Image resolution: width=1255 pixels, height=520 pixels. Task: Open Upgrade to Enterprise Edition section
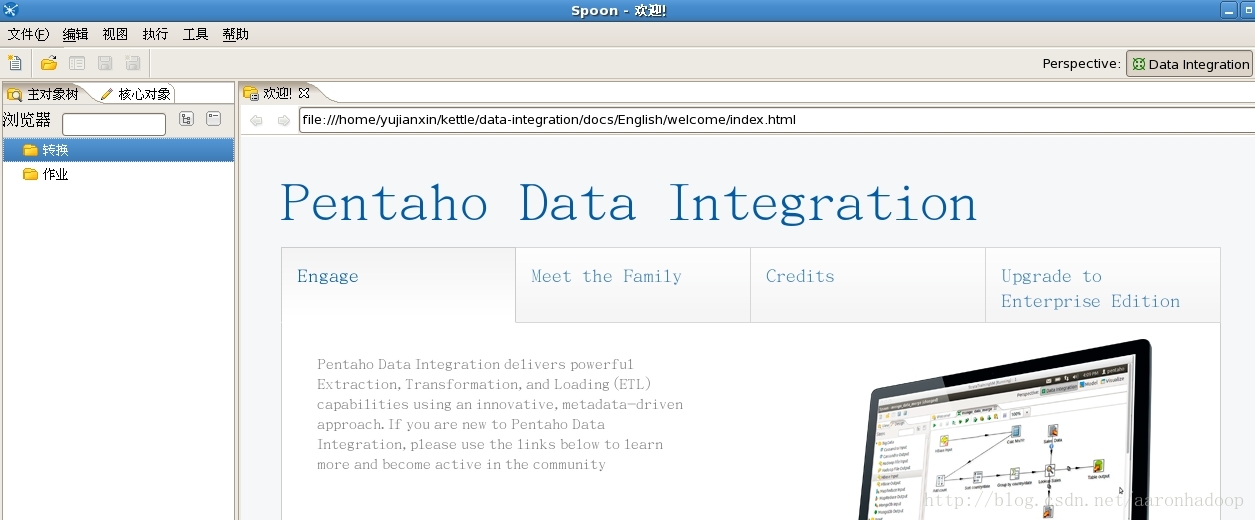pyautogui.click(x=1103, y=285)
